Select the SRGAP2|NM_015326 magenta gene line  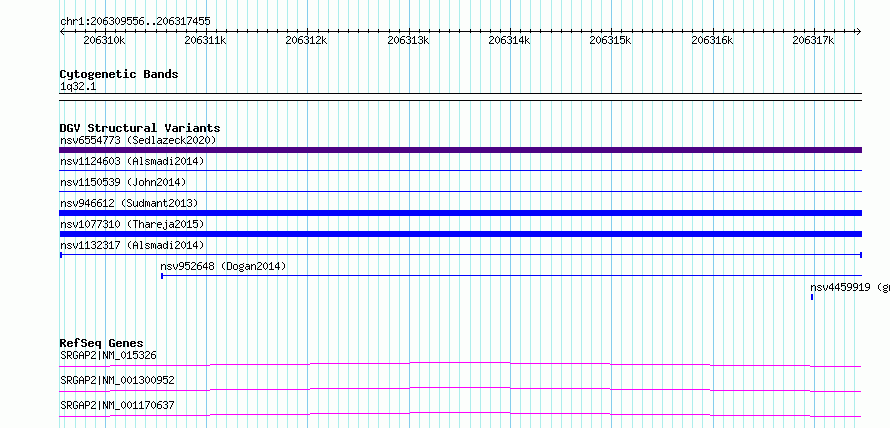pos(460,364)
